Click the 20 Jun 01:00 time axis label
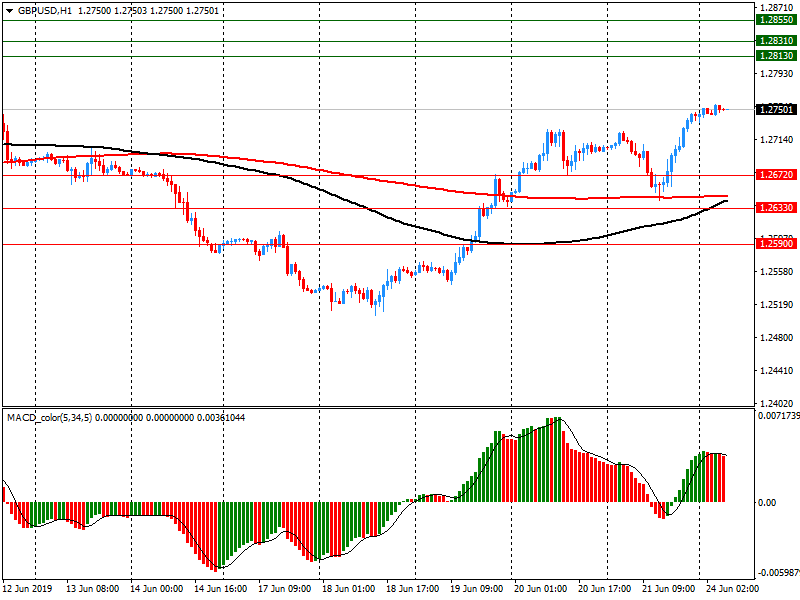 click(x=541, y=589)
